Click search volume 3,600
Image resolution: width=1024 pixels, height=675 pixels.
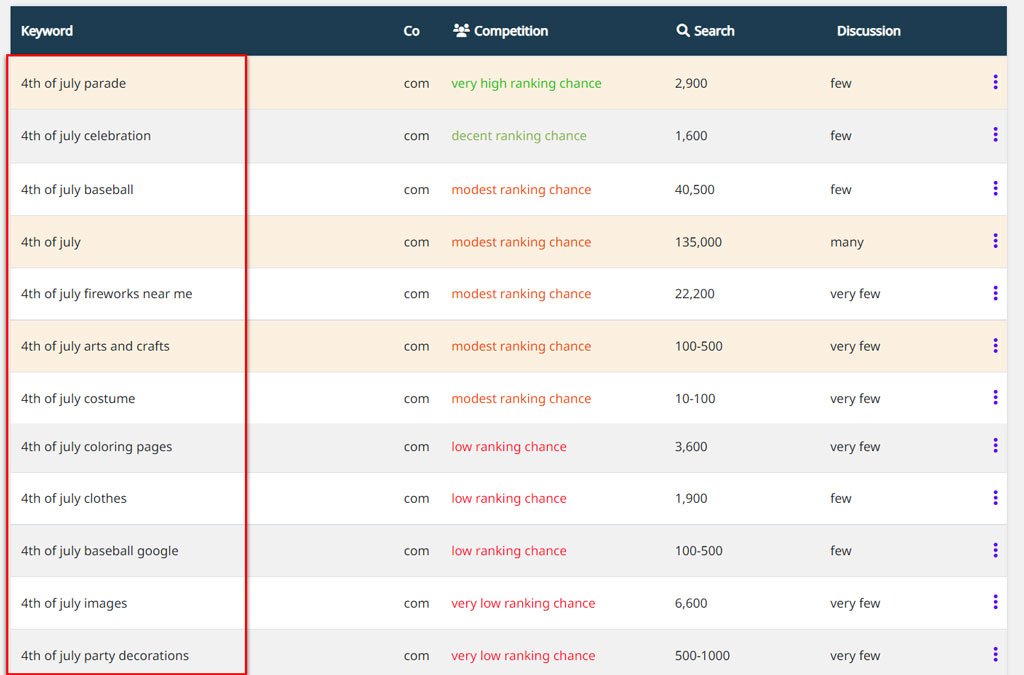[691, 447]
